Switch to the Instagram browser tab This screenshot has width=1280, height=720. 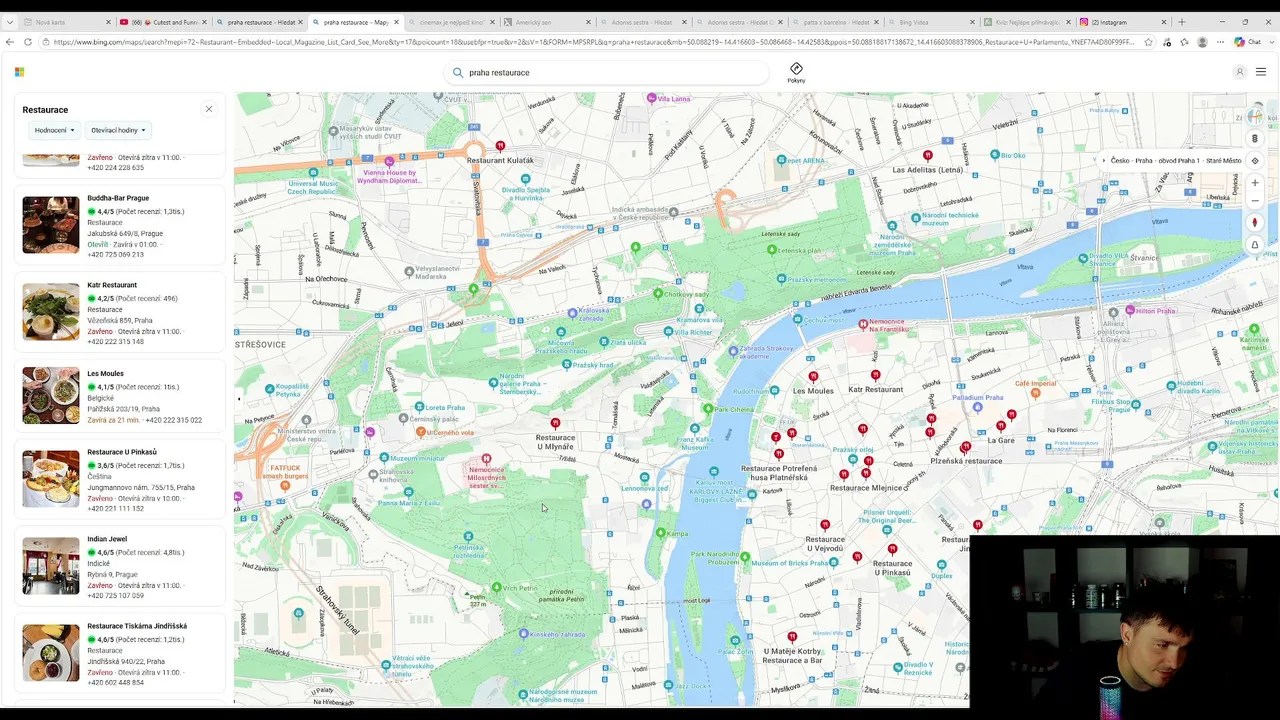[1122, 22]
